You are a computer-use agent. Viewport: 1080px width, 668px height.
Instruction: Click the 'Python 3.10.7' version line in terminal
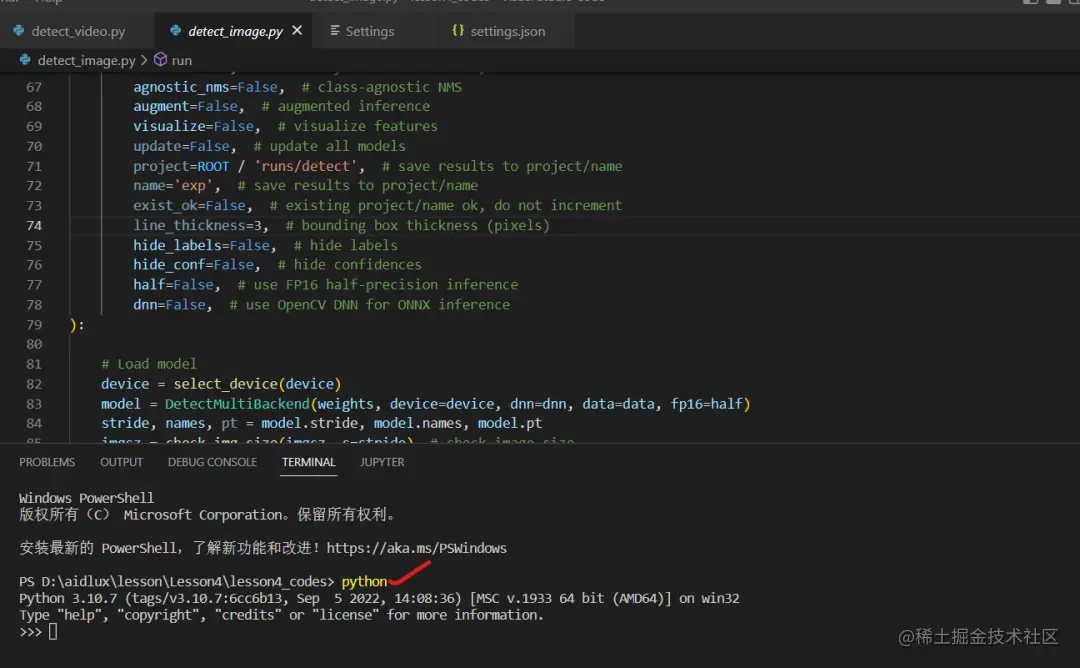379,598
